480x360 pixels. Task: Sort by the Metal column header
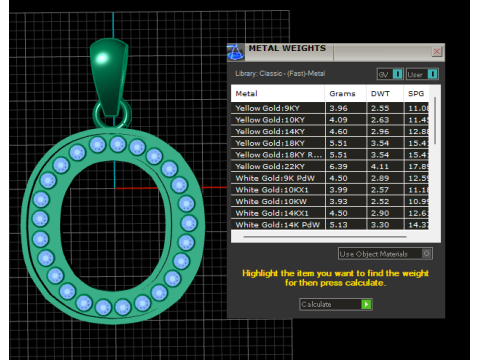(x=278, y=93)
